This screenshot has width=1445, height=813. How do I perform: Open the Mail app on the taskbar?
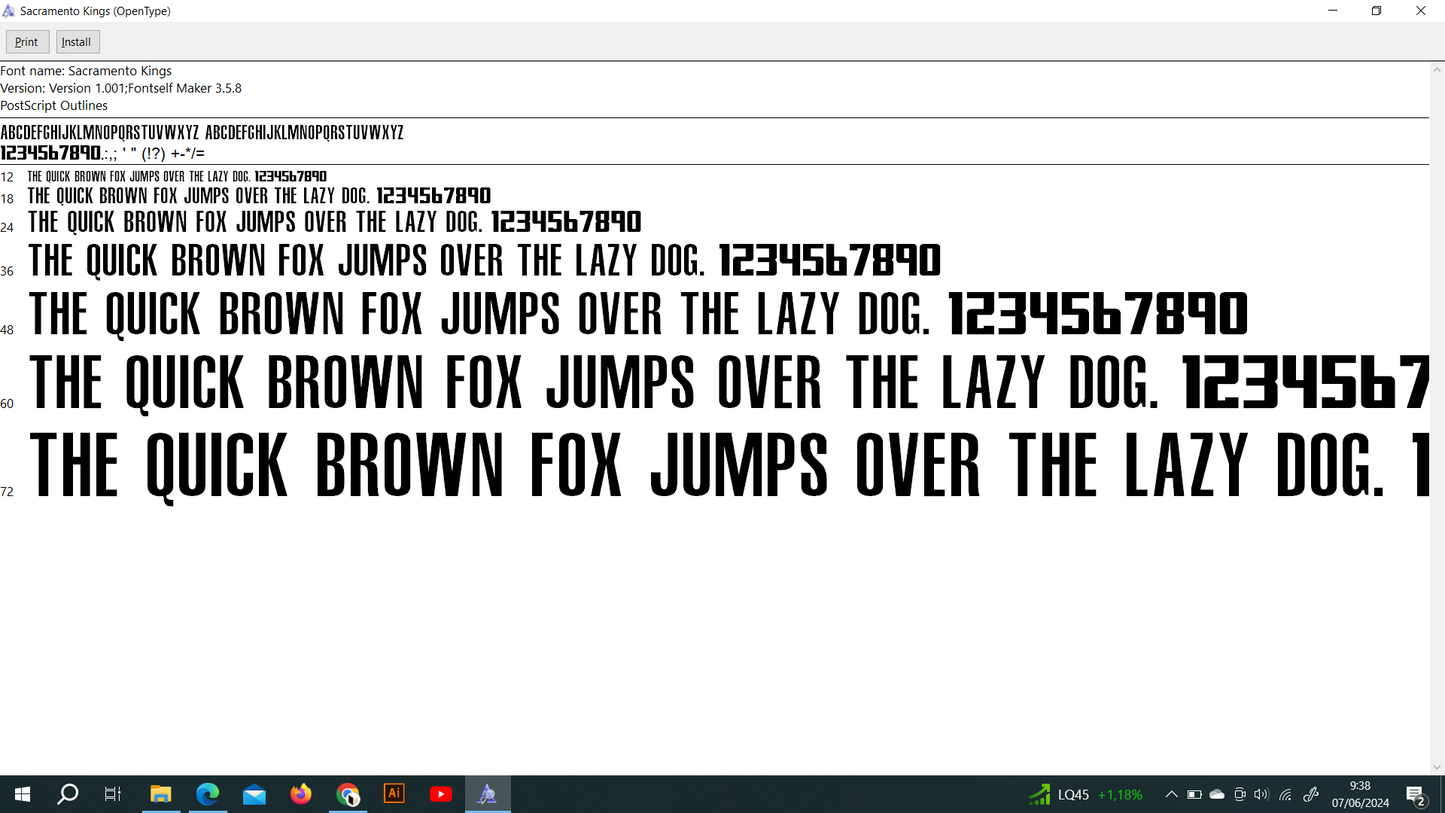pos(254,794)
